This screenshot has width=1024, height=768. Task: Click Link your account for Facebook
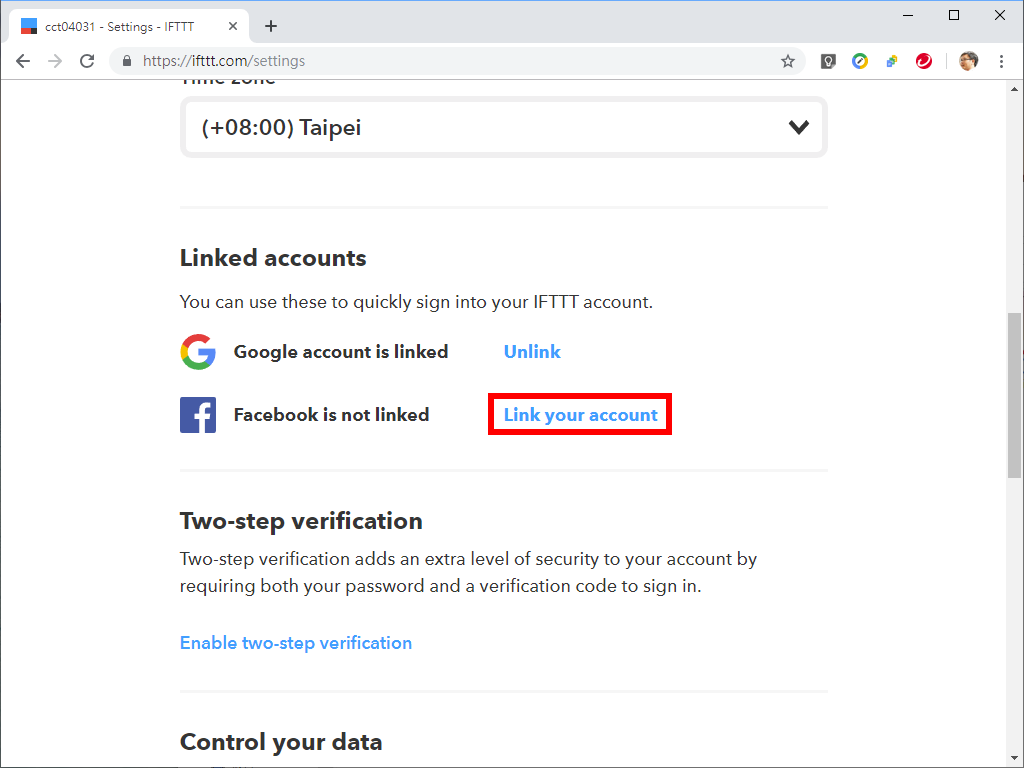click(x=581, y=415)
